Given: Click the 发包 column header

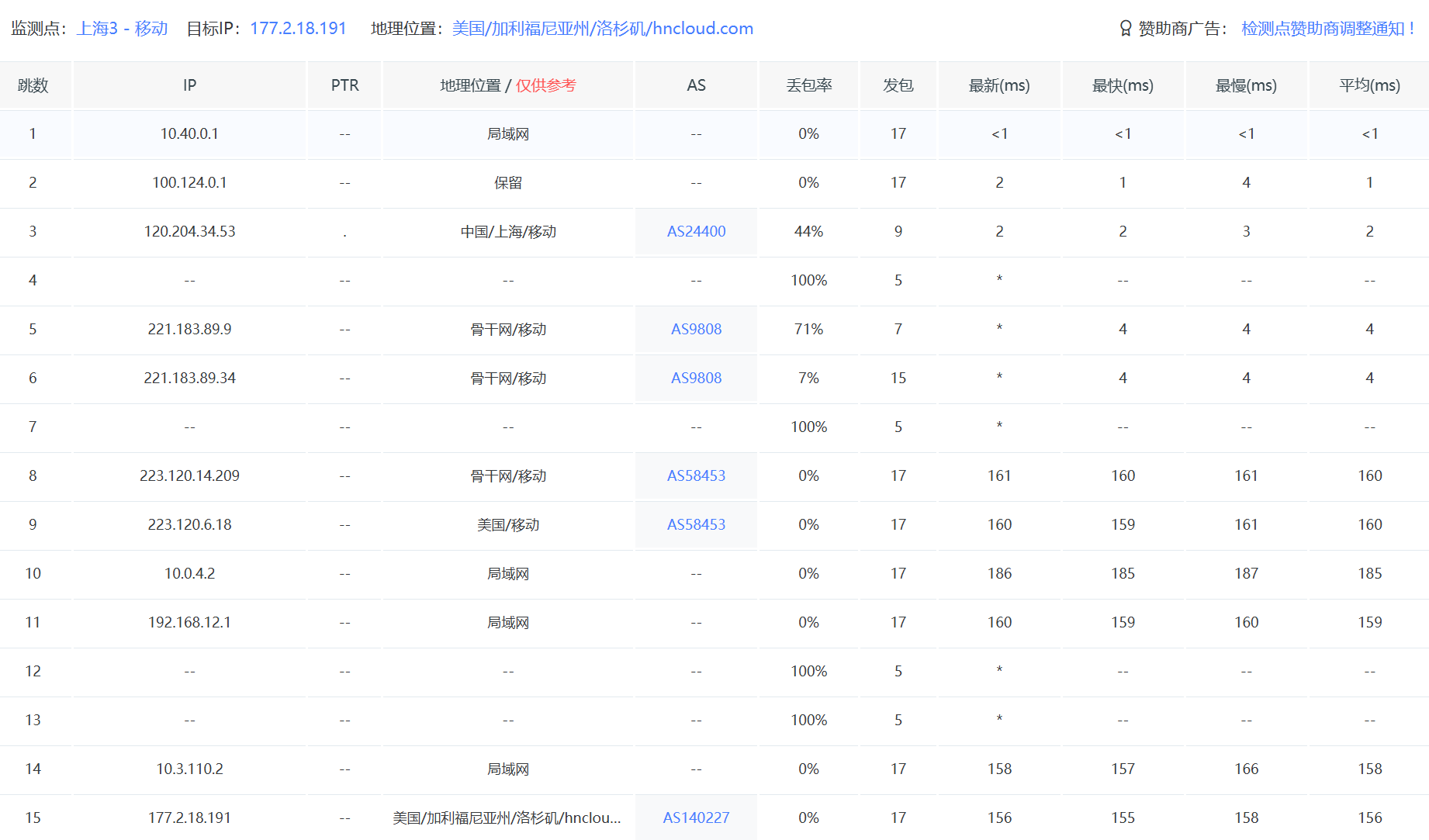Looking at the screenshot, I should pos(898,85).
